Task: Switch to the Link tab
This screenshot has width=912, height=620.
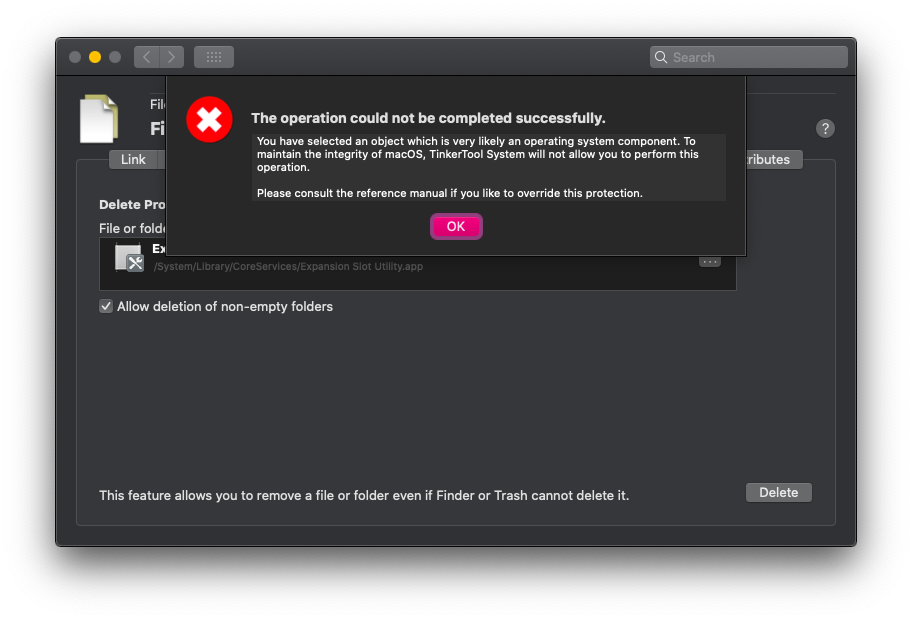Action: click(x=133, y=160)
